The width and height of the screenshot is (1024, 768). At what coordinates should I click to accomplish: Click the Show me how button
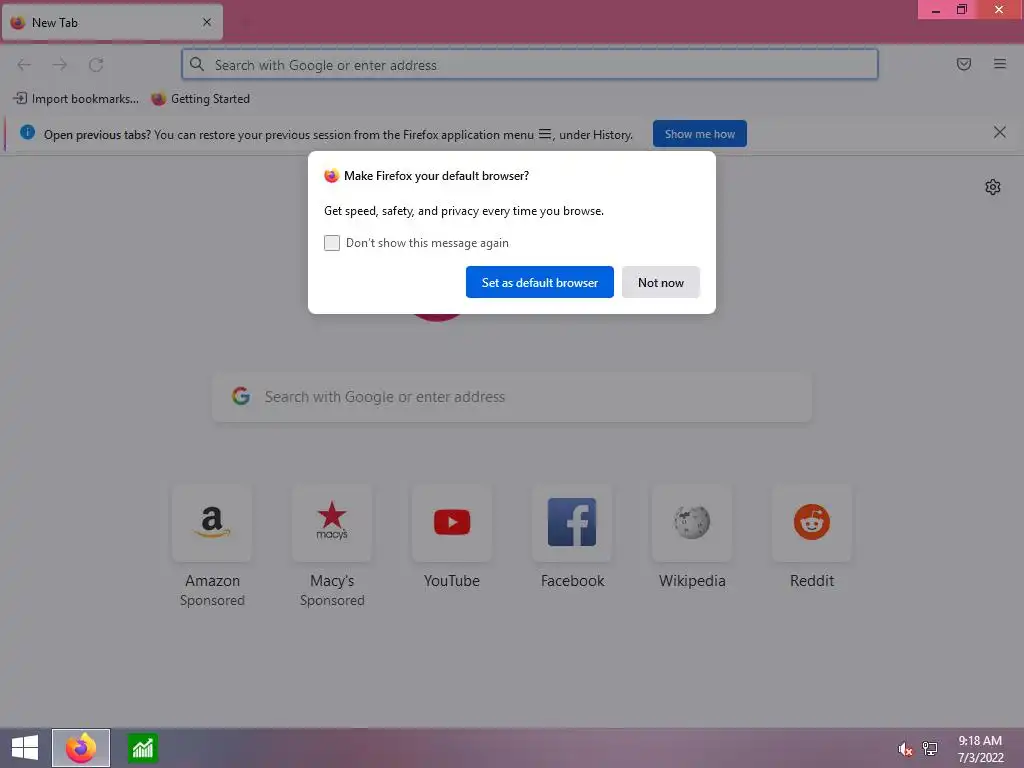(699, 134)
